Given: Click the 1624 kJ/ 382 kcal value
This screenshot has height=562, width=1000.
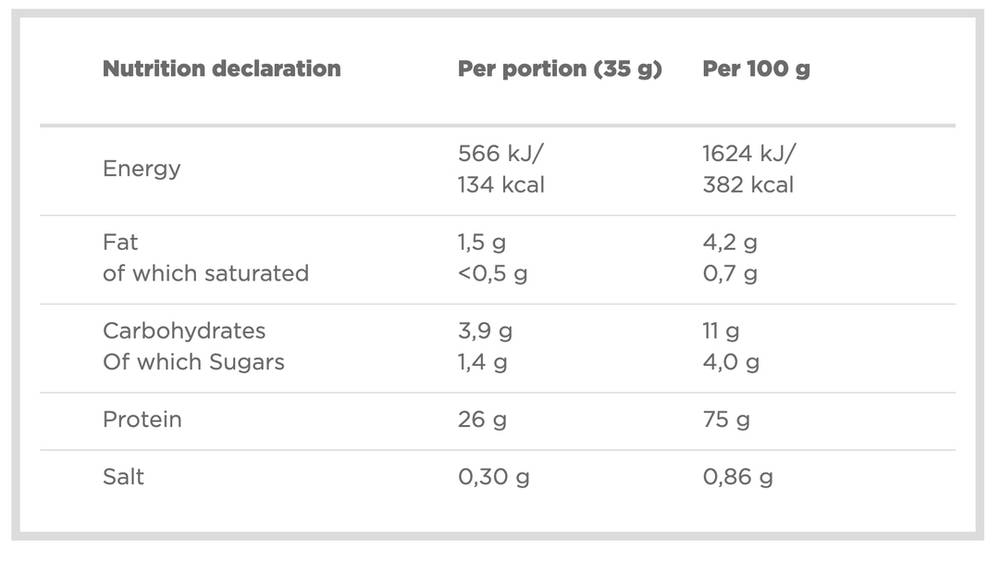Looking at the screenshot, I should pyautogui.click(x=749, y=169).
